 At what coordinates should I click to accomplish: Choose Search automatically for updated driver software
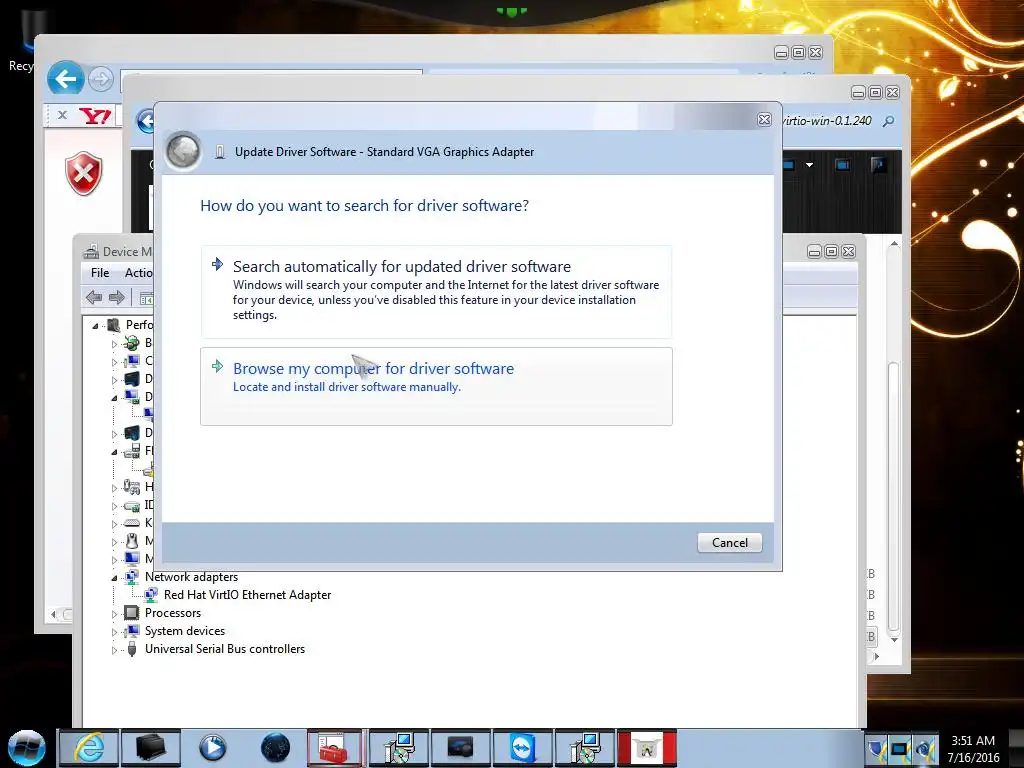click(436, 291)
